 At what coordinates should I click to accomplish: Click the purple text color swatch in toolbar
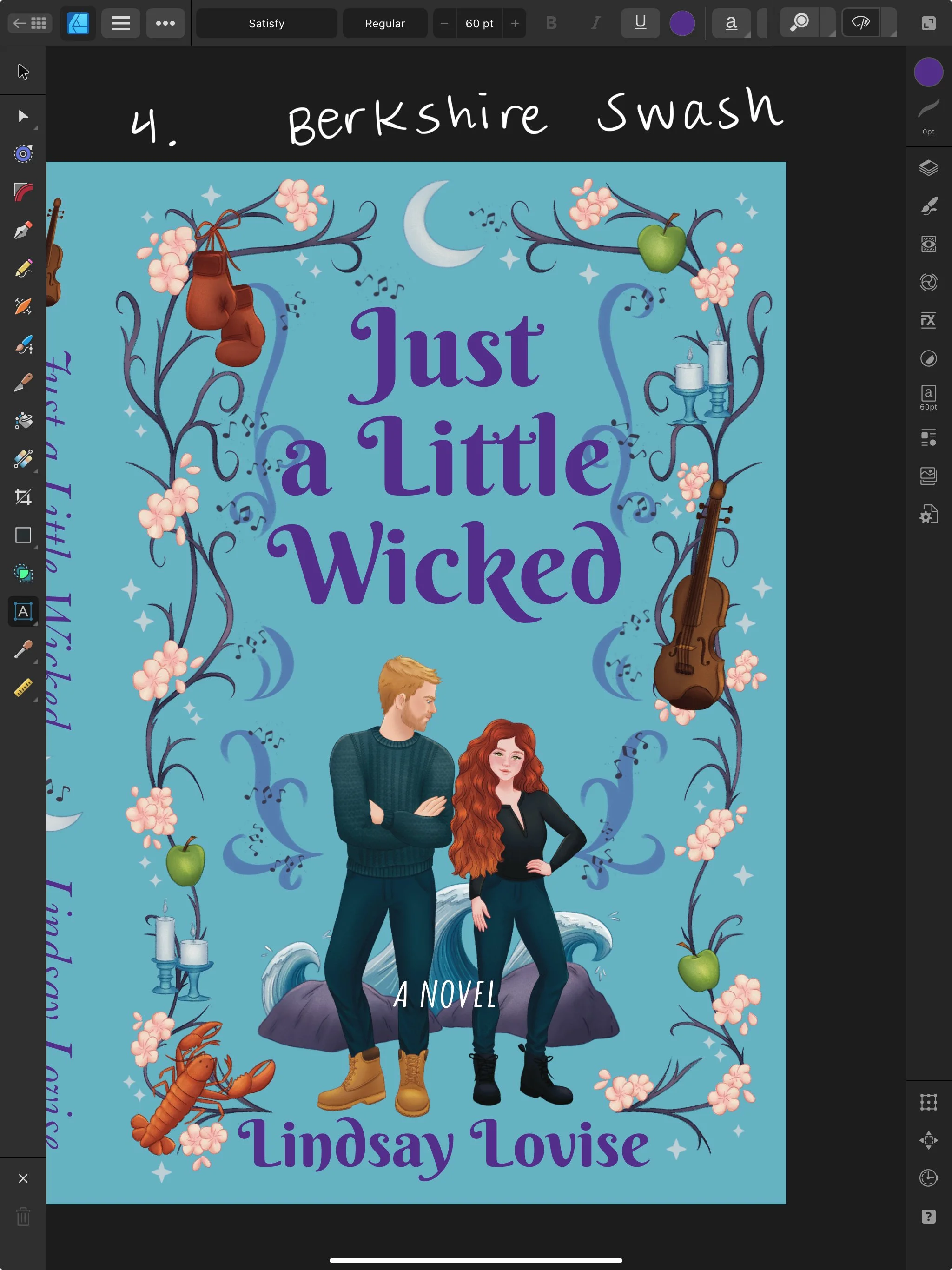coord(682,24)
